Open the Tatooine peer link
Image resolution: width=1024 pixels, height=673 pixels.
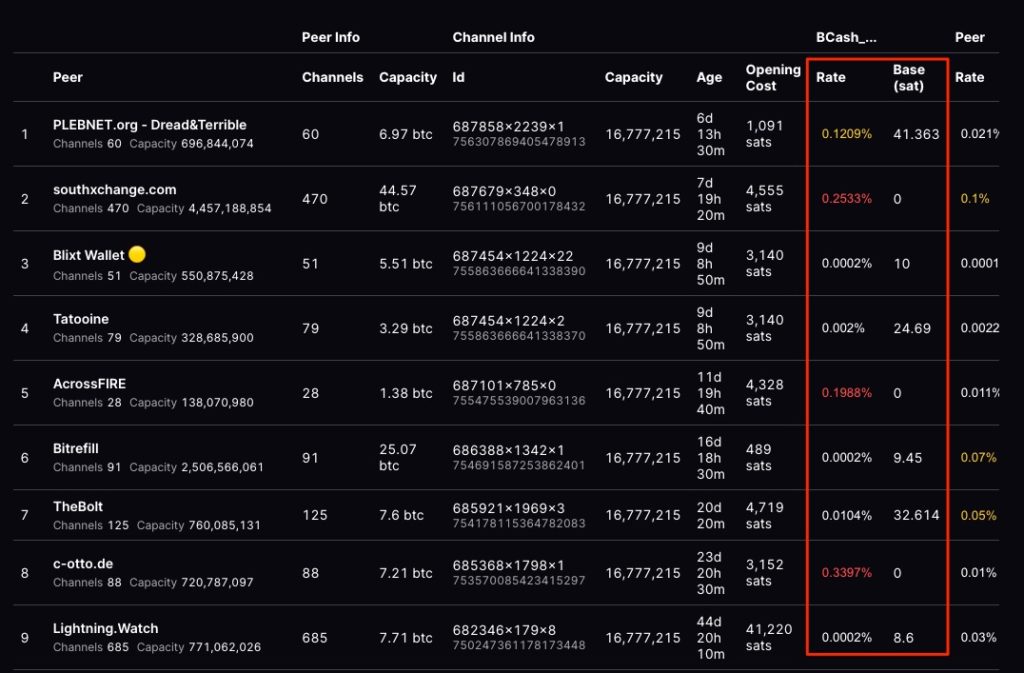(x=80, y=319)
